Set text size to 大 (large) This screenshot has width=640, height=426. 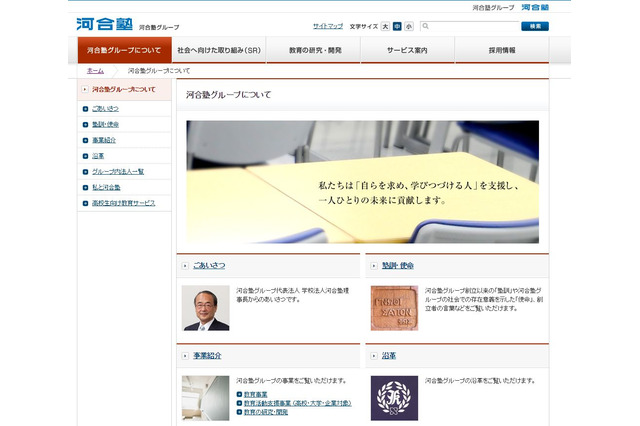tap(385, 26)
